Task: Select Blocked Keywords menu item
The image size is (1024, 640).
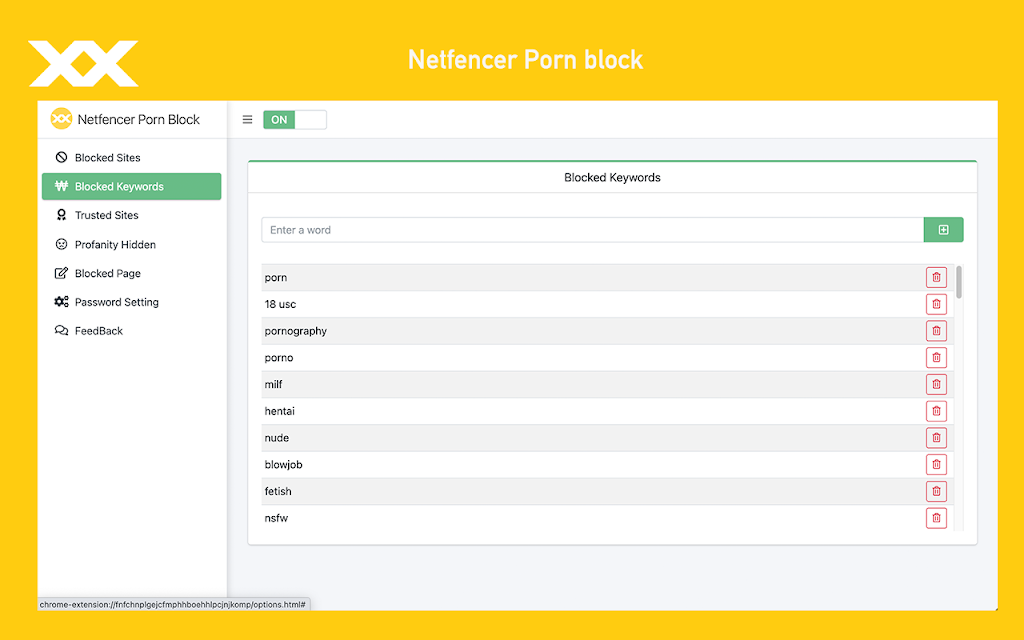Action: (x=131, y=186)
